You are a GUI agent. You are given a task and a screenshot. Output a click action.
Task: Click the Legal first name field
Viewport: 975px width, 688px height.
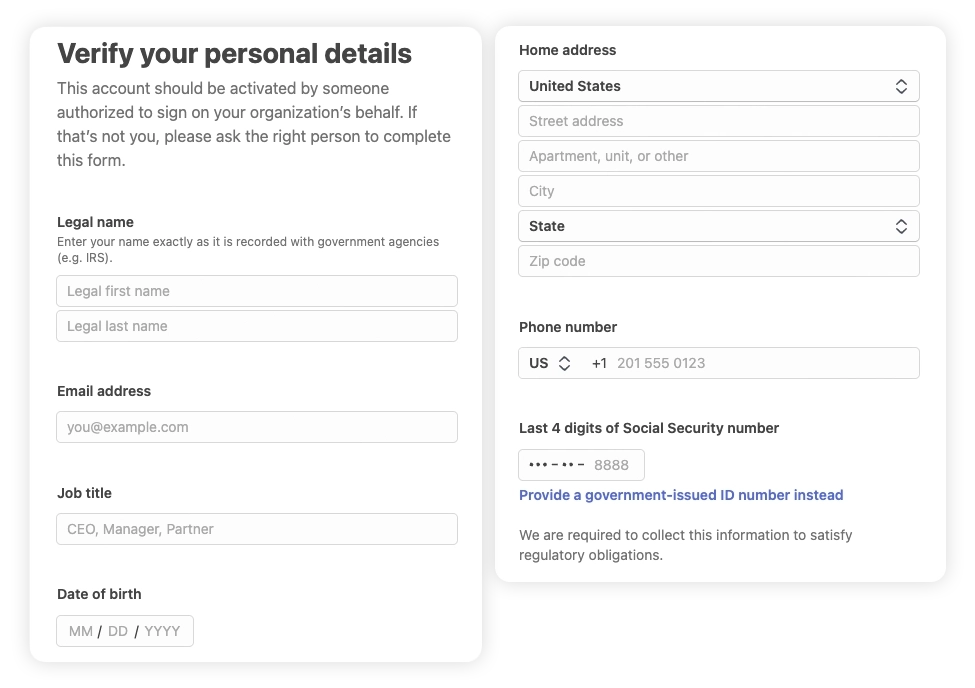click(x=257, y=291)
